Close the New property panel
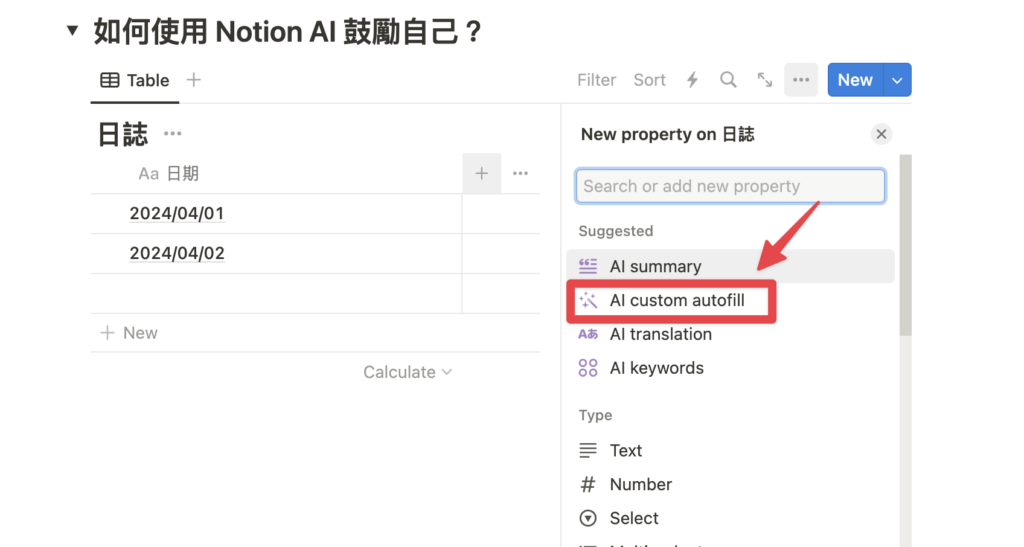The width and height of the screenshot is (1024, 547). tap(881, 134)
